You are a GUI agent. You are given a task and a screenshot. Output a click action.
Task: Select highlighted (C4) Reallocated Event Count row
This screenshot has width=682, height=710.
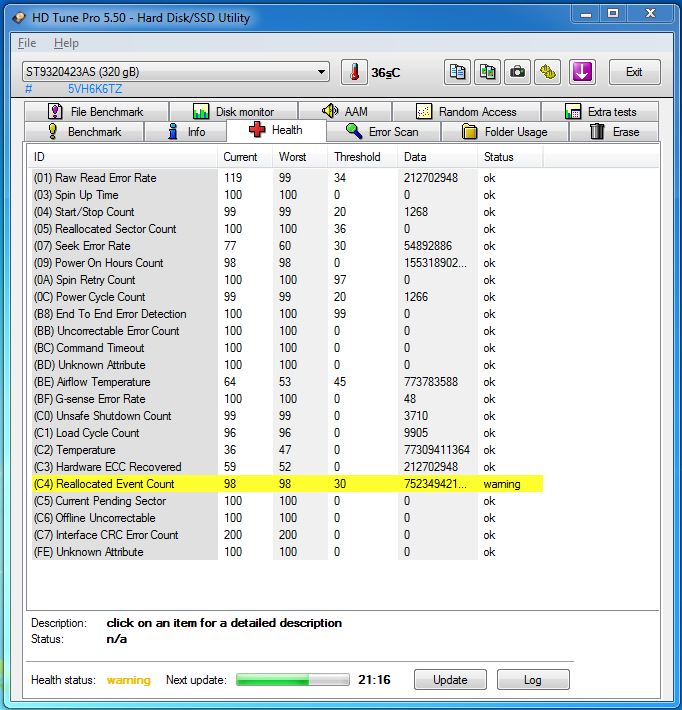click(x=287, y=484)
